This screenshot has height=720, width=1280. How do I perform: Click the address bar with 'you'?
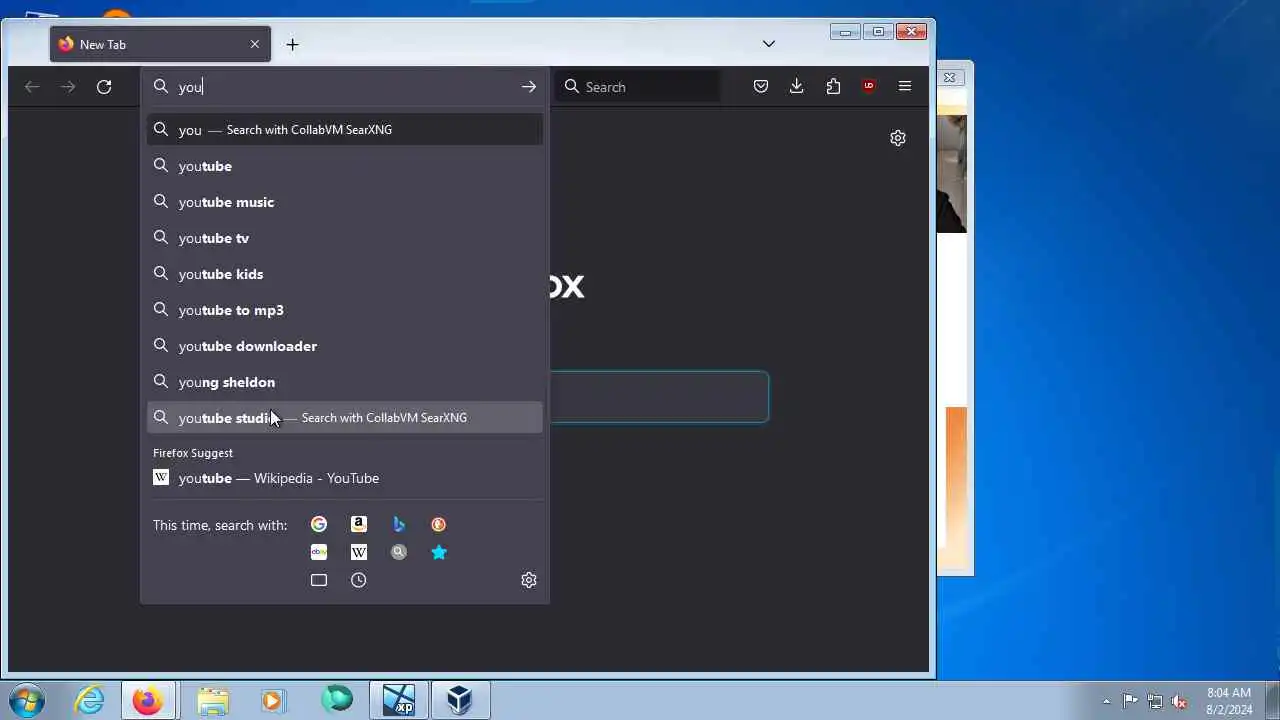coord(345,87)
